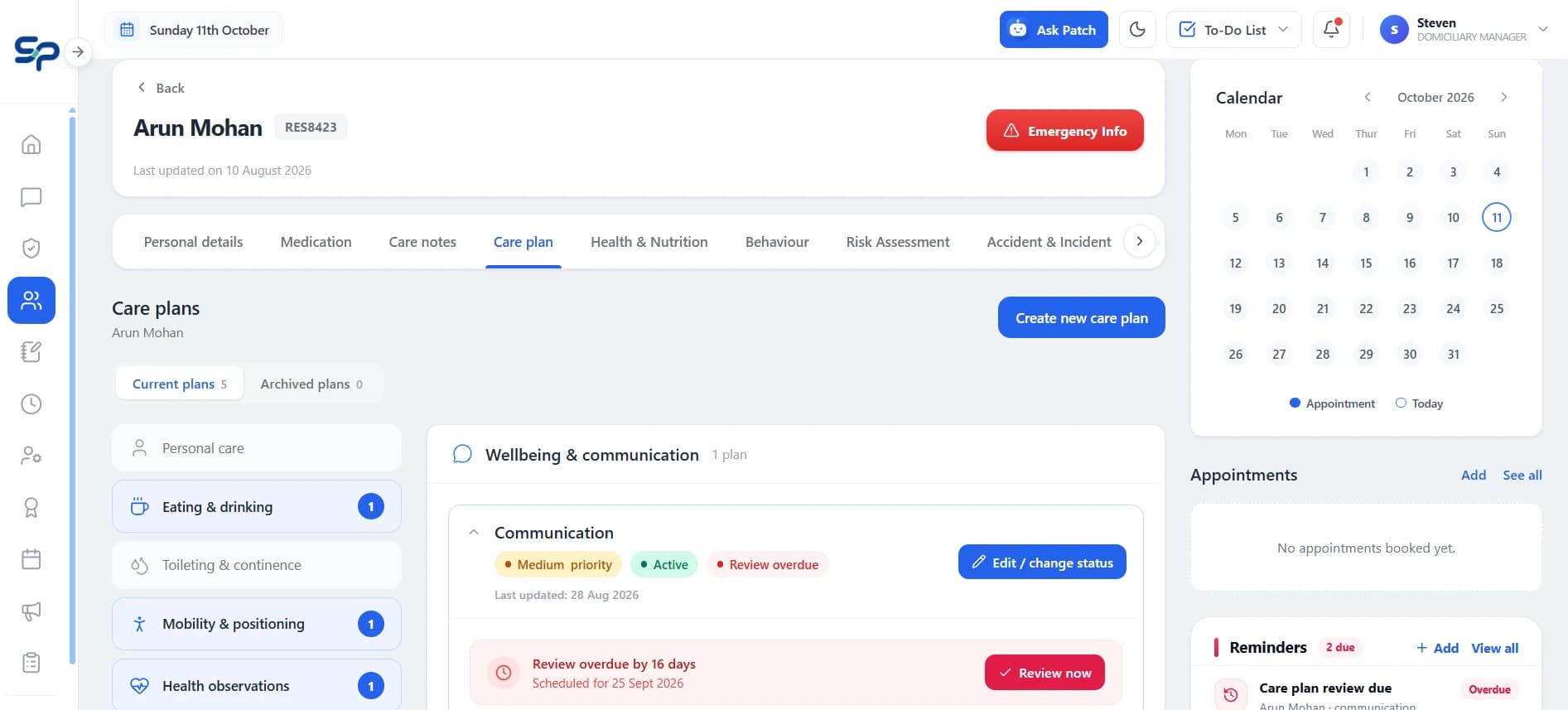The height and width of the screenshot is (710, 1568).
Task: Select the Personal care category
Action: [x=257, y=448]
